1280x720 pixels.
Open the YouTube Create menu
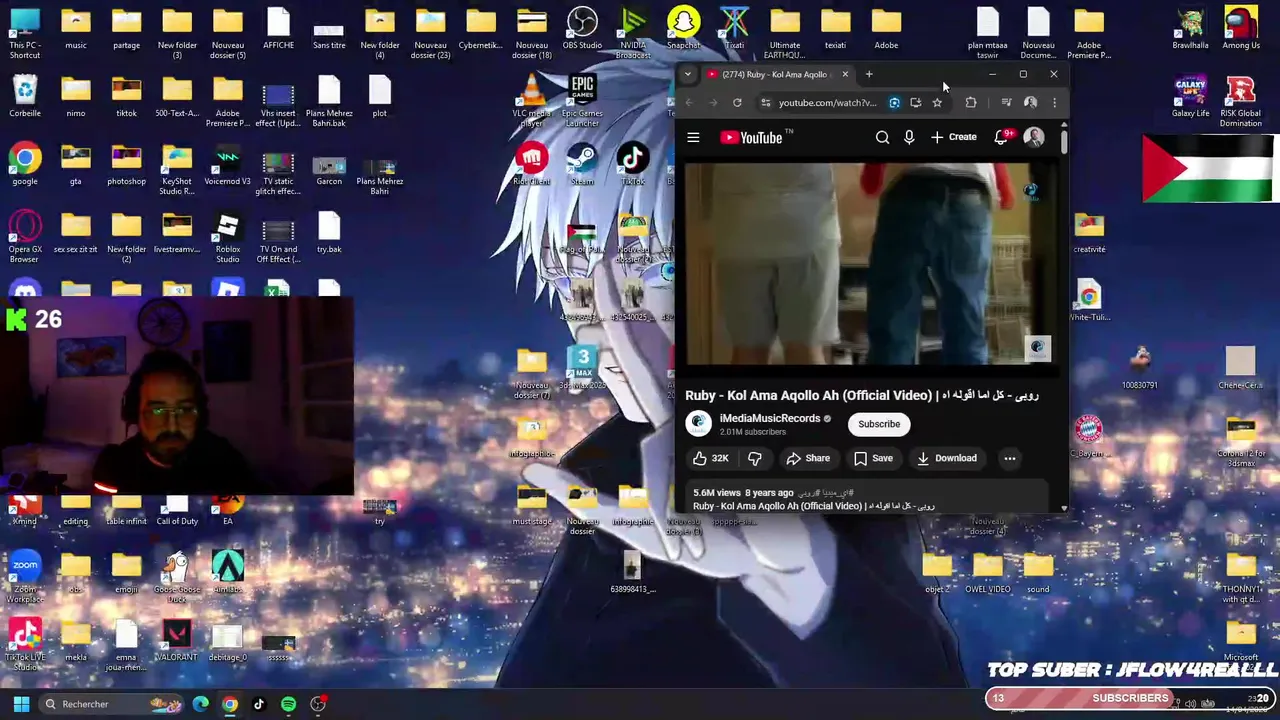pyautogui.click(x=954, y=137)
